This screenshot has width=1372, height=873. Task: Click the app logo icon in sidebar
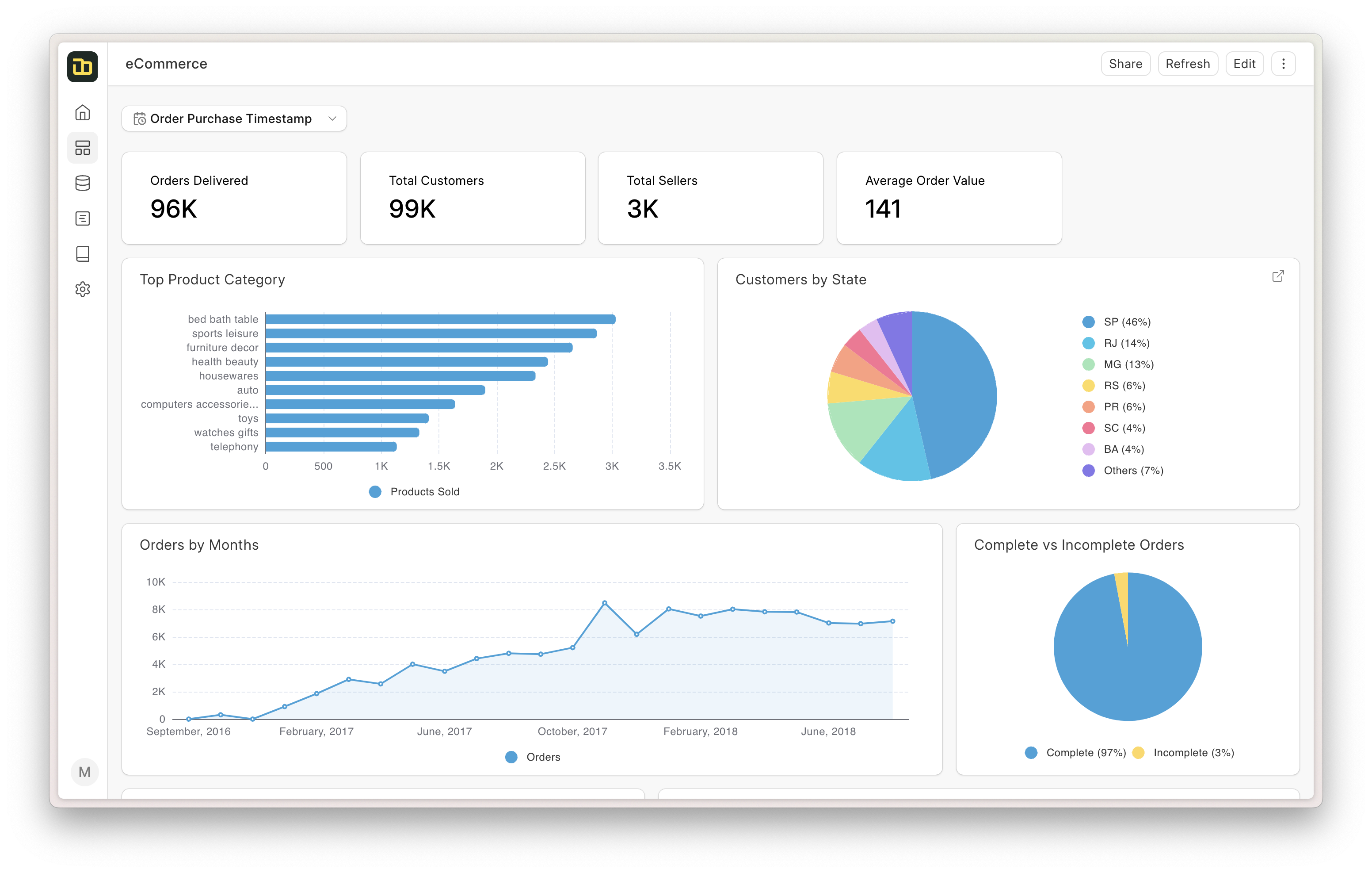(83, 67)
